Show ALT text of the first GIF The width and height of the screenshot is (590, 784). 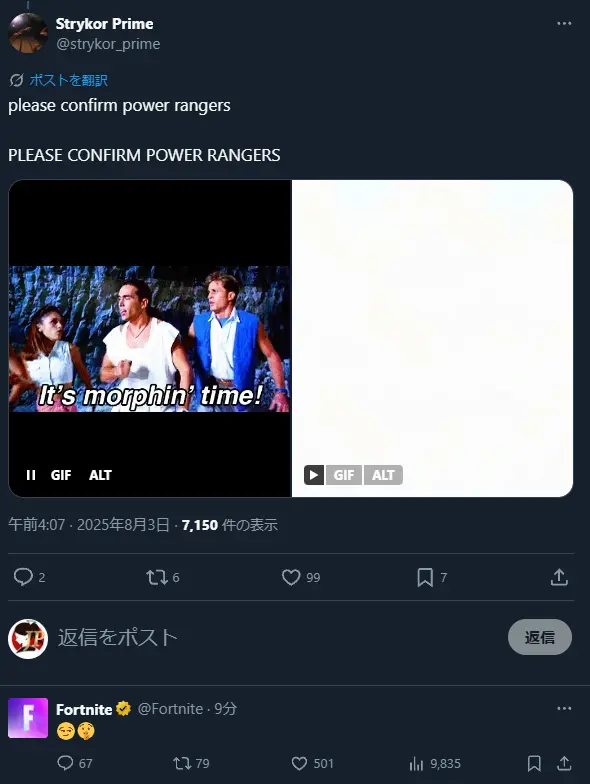100,475
